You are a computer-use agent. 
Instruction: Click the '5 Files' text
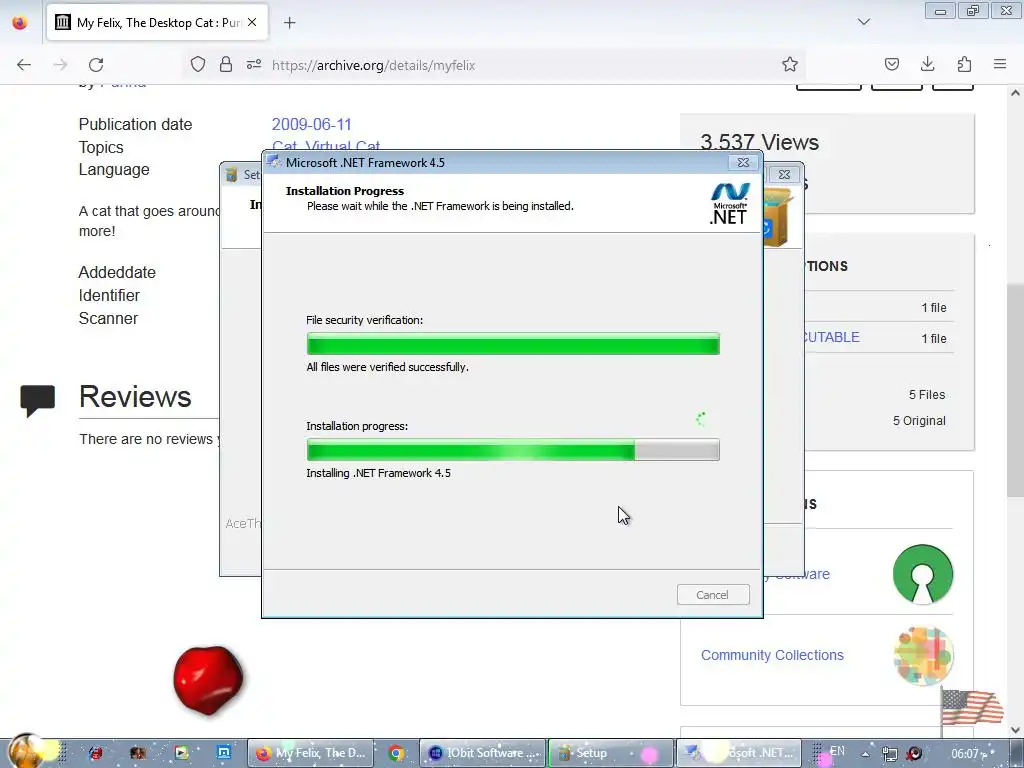pos(927,394)
